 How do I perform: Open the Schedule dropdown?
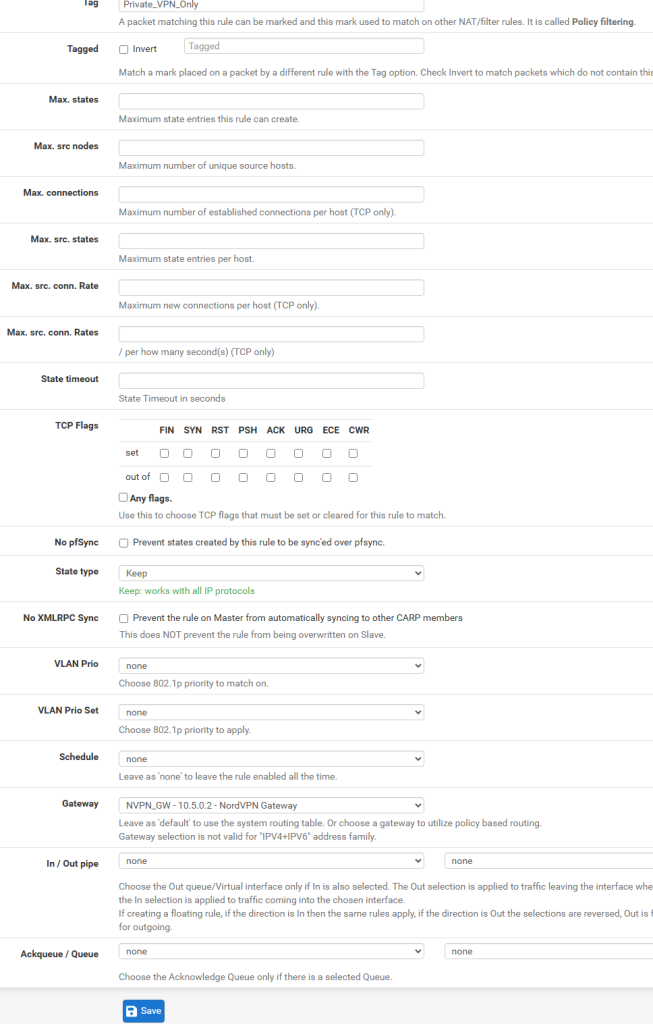271,759
